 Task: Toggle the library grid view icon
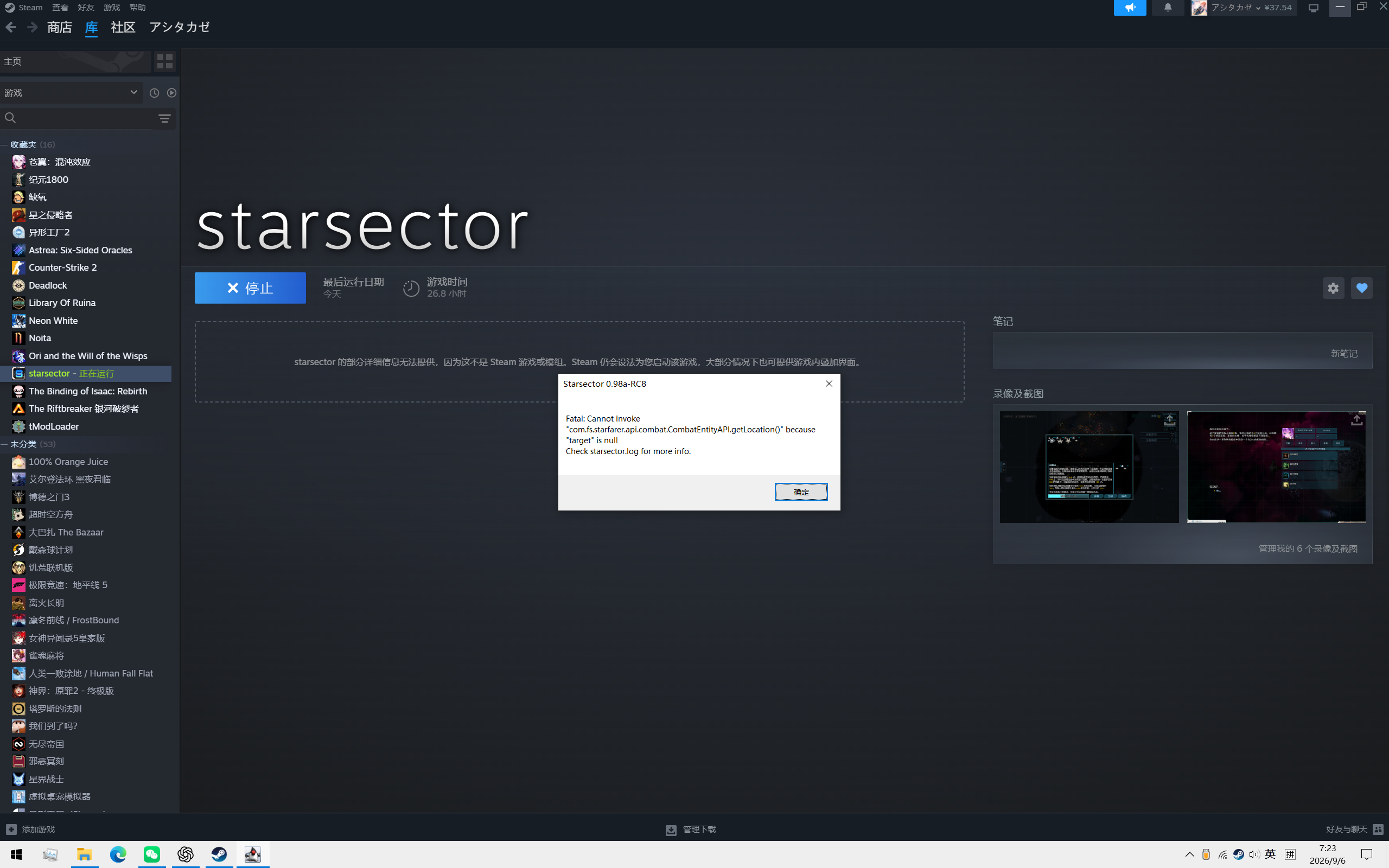(165, 61)
